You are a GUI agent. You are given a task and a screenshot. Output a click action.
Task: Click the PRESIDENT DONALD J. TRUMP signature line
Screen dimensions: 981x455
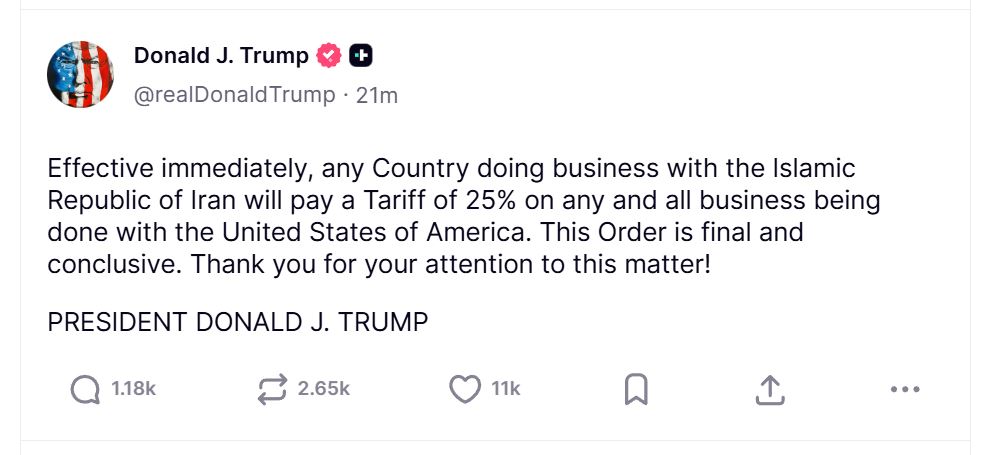tap(238, 323)
